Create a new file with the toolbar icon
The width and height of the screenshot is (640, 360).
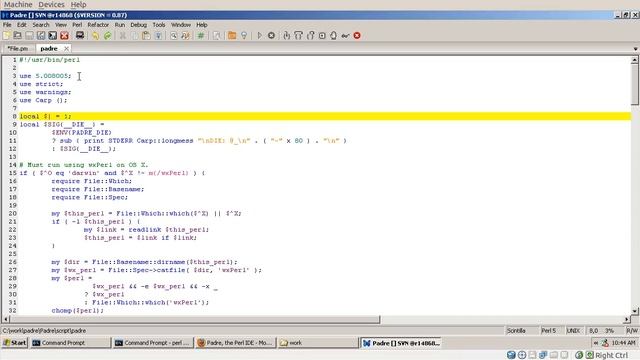click(6, 36)
